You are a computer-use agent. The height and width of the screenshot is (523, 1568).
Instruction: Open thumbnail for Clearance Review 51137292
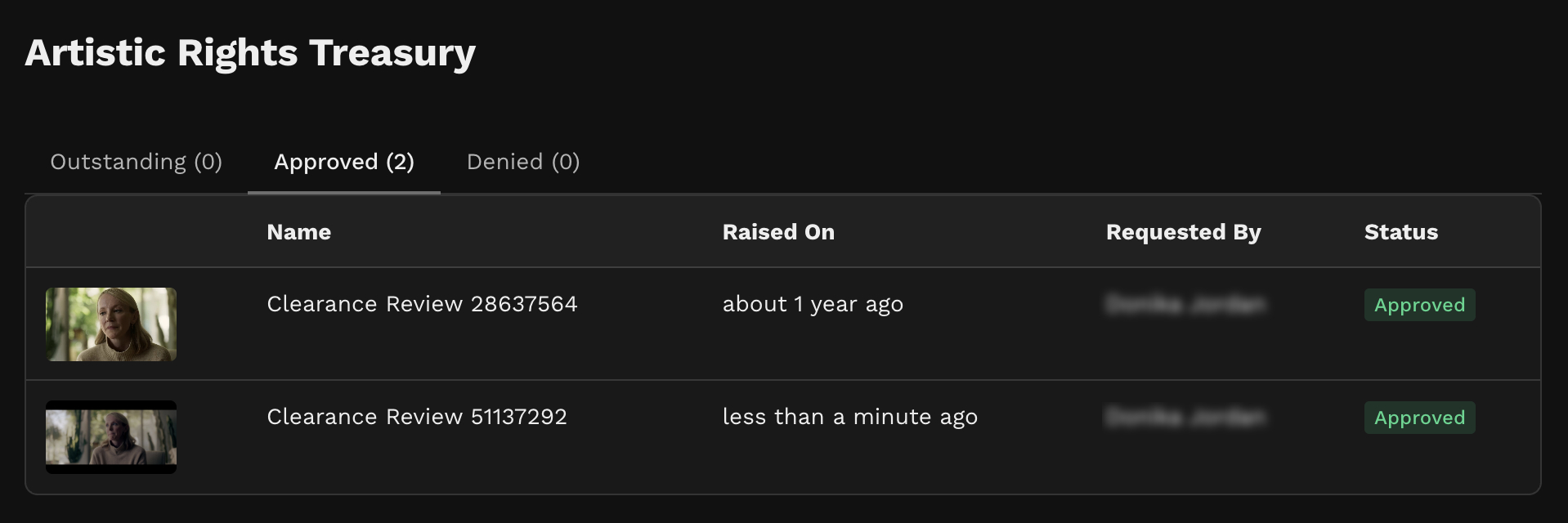coord(111,437)
